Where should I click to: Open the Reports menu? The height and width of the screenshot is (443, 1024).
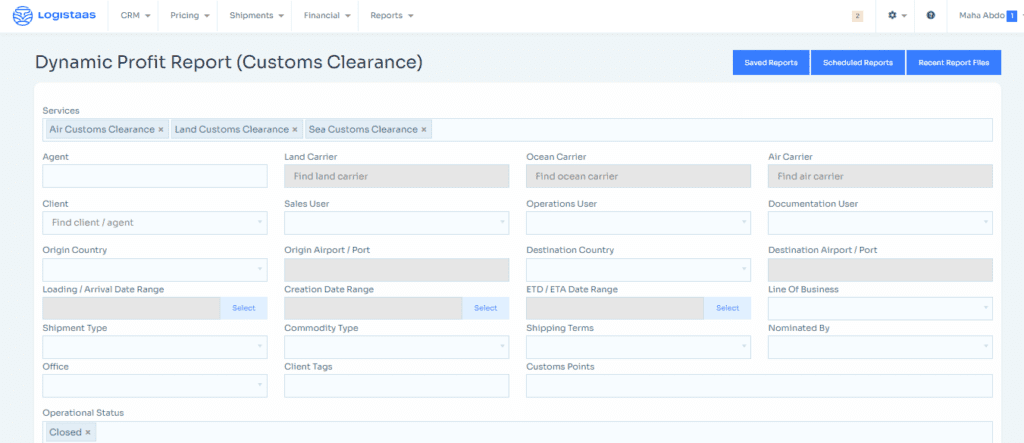click(x=391, y=16)
